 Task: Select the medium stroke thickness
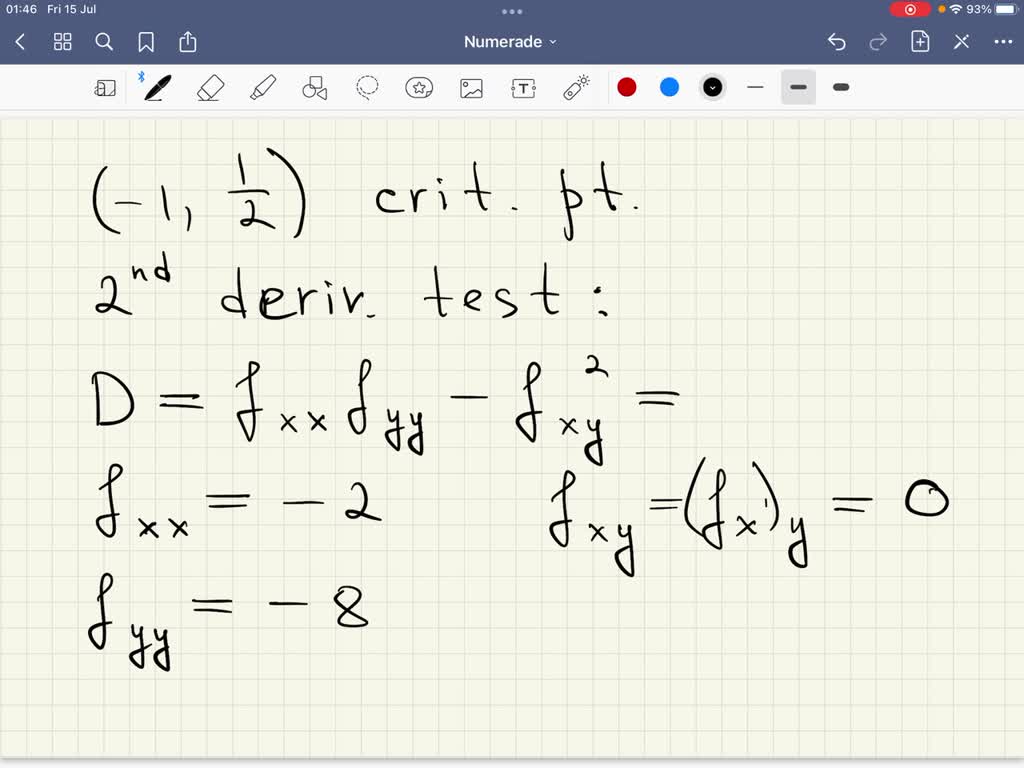798,87
